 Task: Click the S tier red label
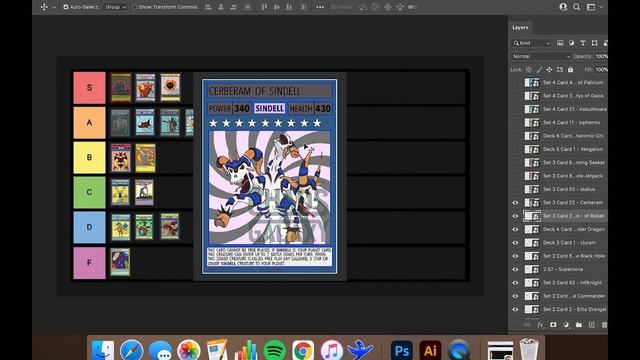pyautogui.click(x=89, y=88)
